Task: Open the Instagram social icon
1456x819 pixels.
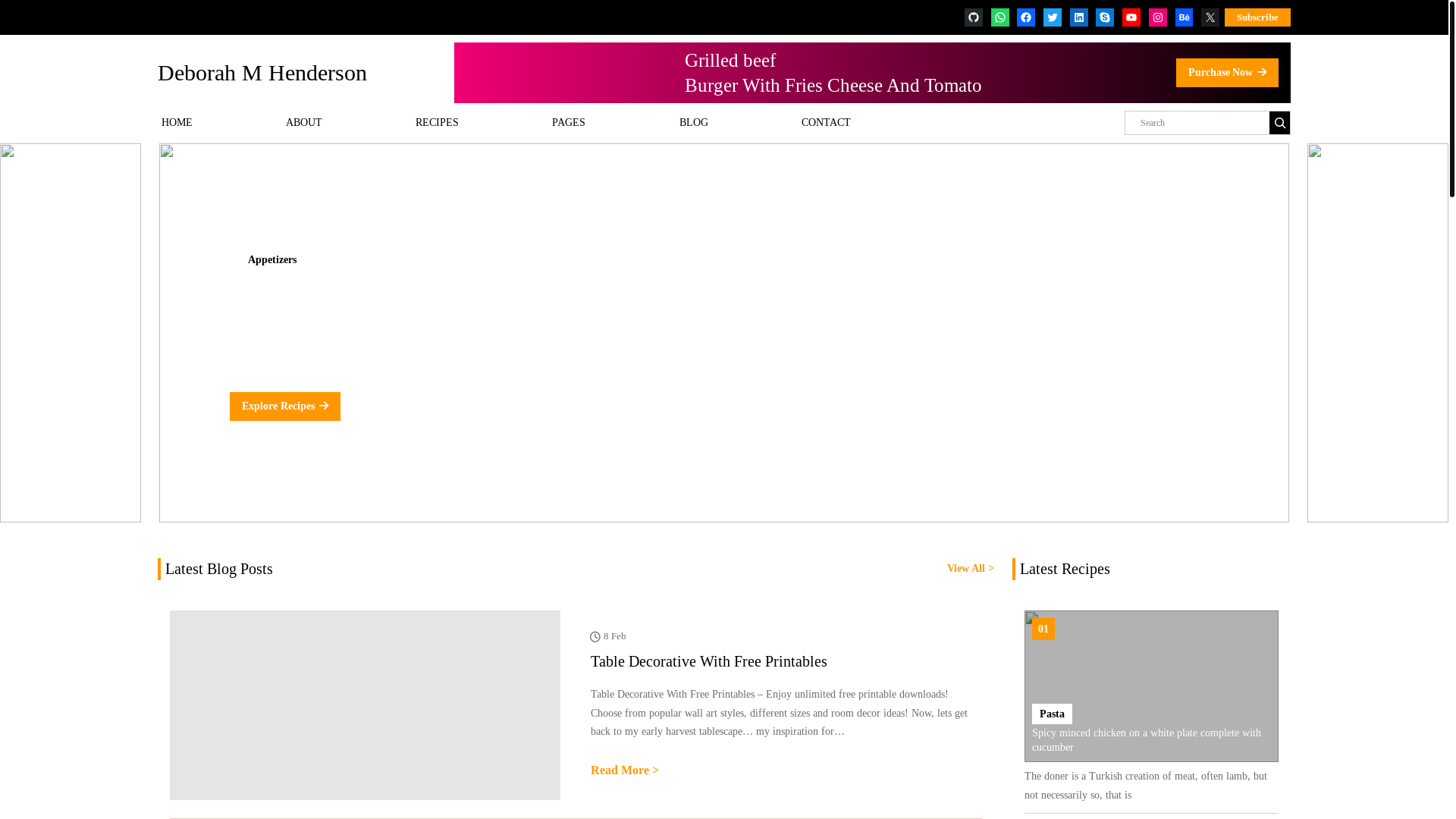Action: [x=1158, y=17]
